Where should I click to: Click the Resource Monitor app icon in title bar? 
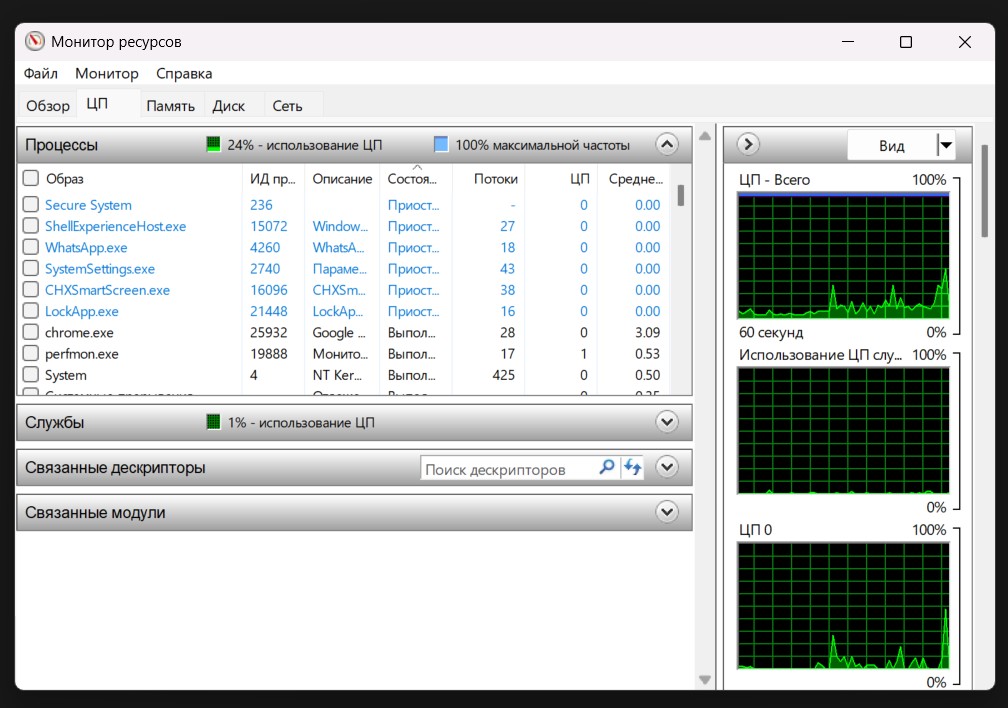pos(35,42)
